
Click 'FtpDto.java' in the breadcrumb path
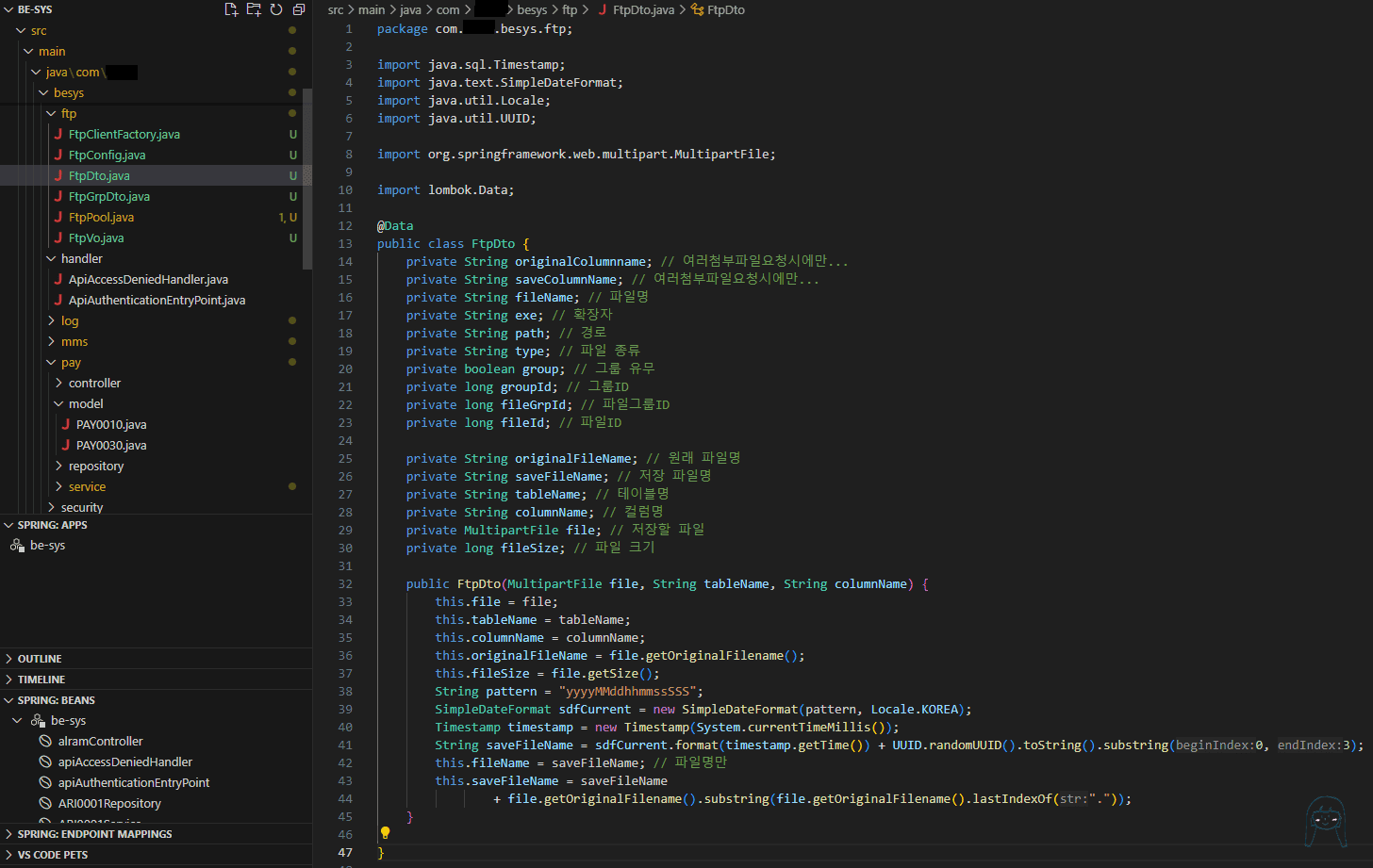coord(644,9)
